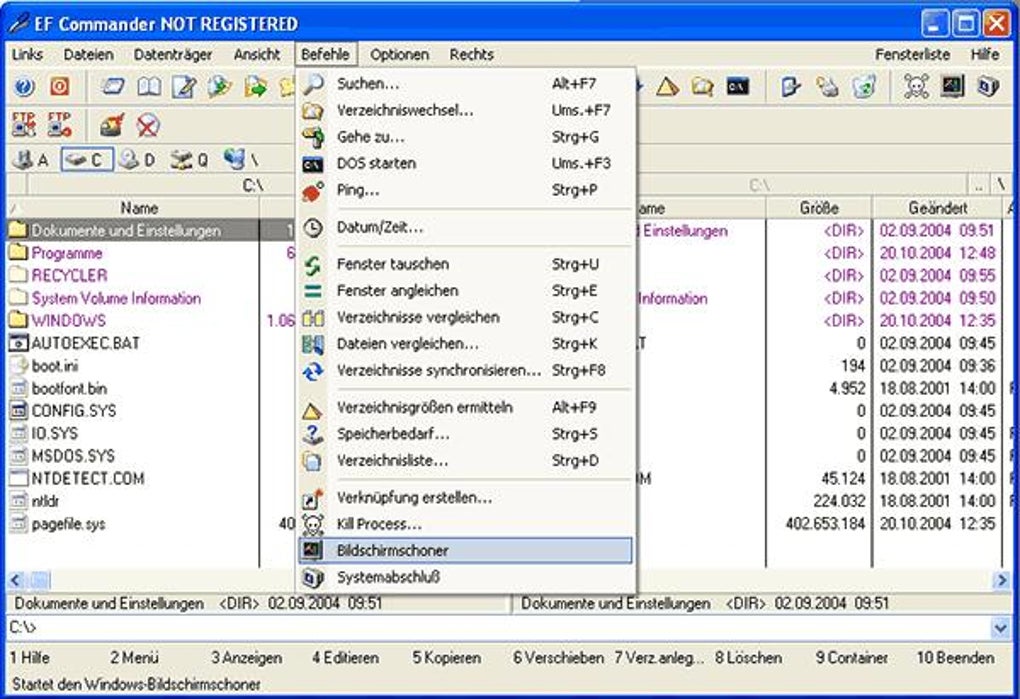Screen dimensions: 1020x699
Task: Choose Verzeichnisse synchronisieren... menu entry
Action: 464,371
